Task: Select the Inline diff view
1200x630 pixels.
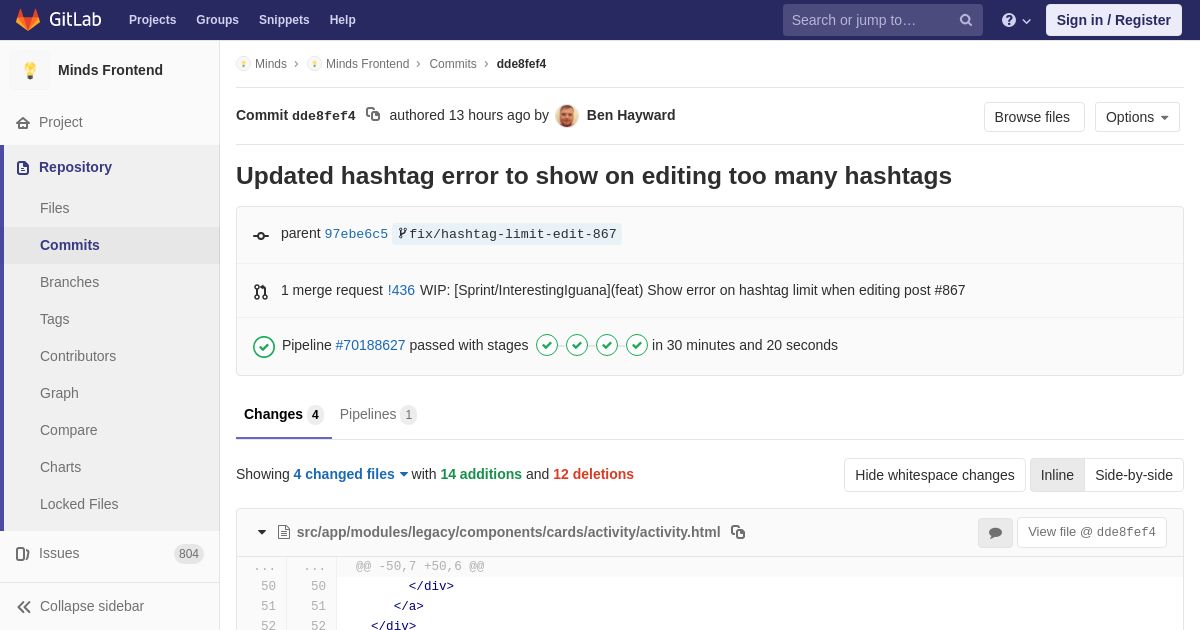Action: coord(1057,475)
